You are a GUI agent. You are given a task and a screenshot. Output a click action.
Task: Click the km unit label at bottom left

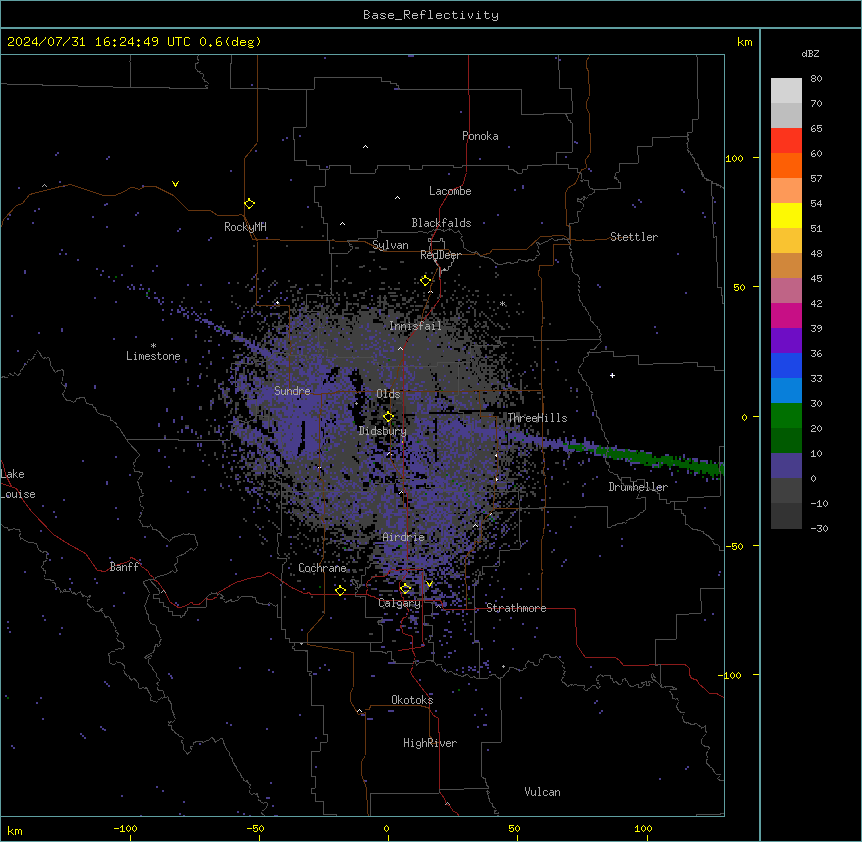point(15,831)
